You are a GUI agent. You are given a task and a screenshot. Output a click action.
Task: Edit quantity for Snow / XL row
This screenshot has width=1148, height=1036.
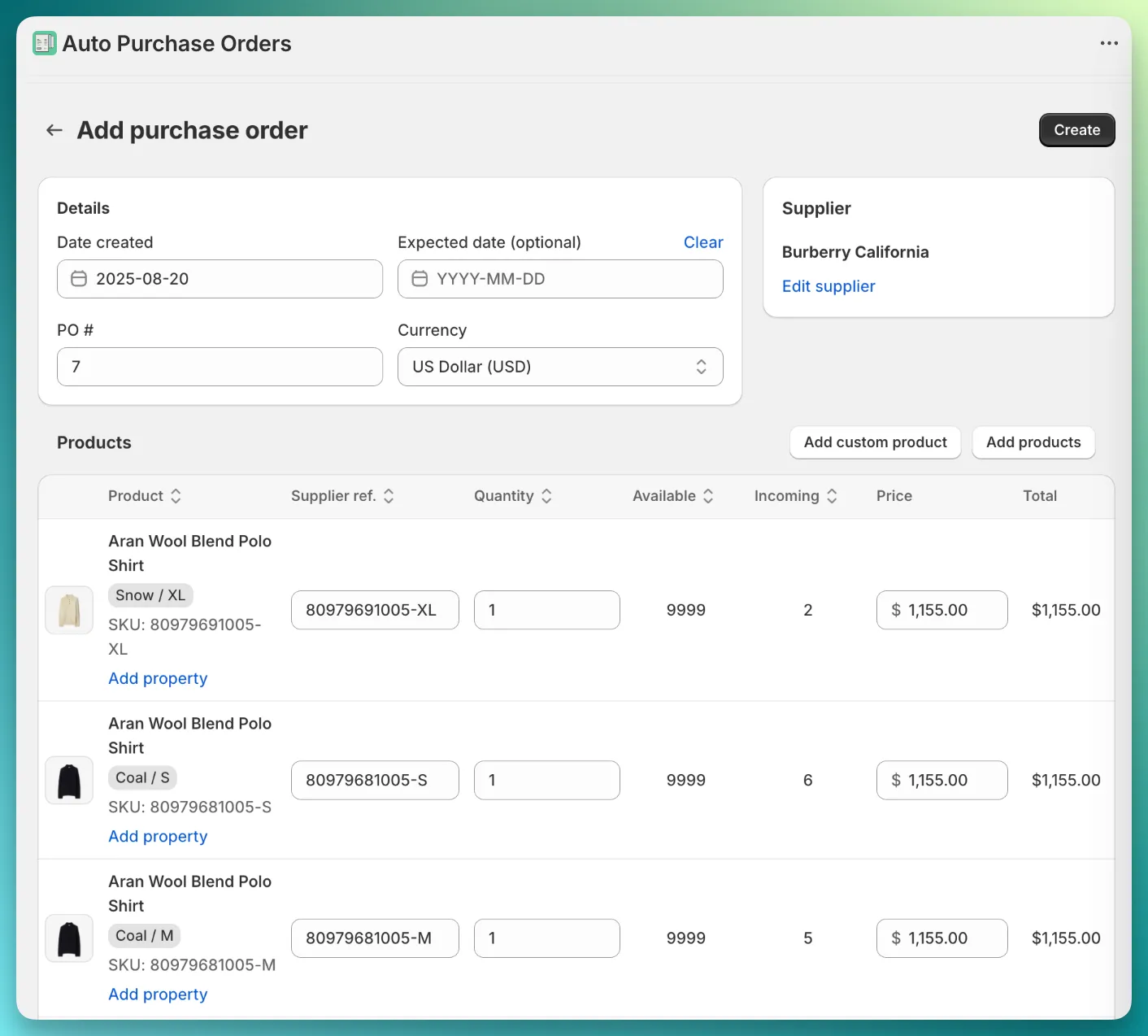tap(547, 610)
